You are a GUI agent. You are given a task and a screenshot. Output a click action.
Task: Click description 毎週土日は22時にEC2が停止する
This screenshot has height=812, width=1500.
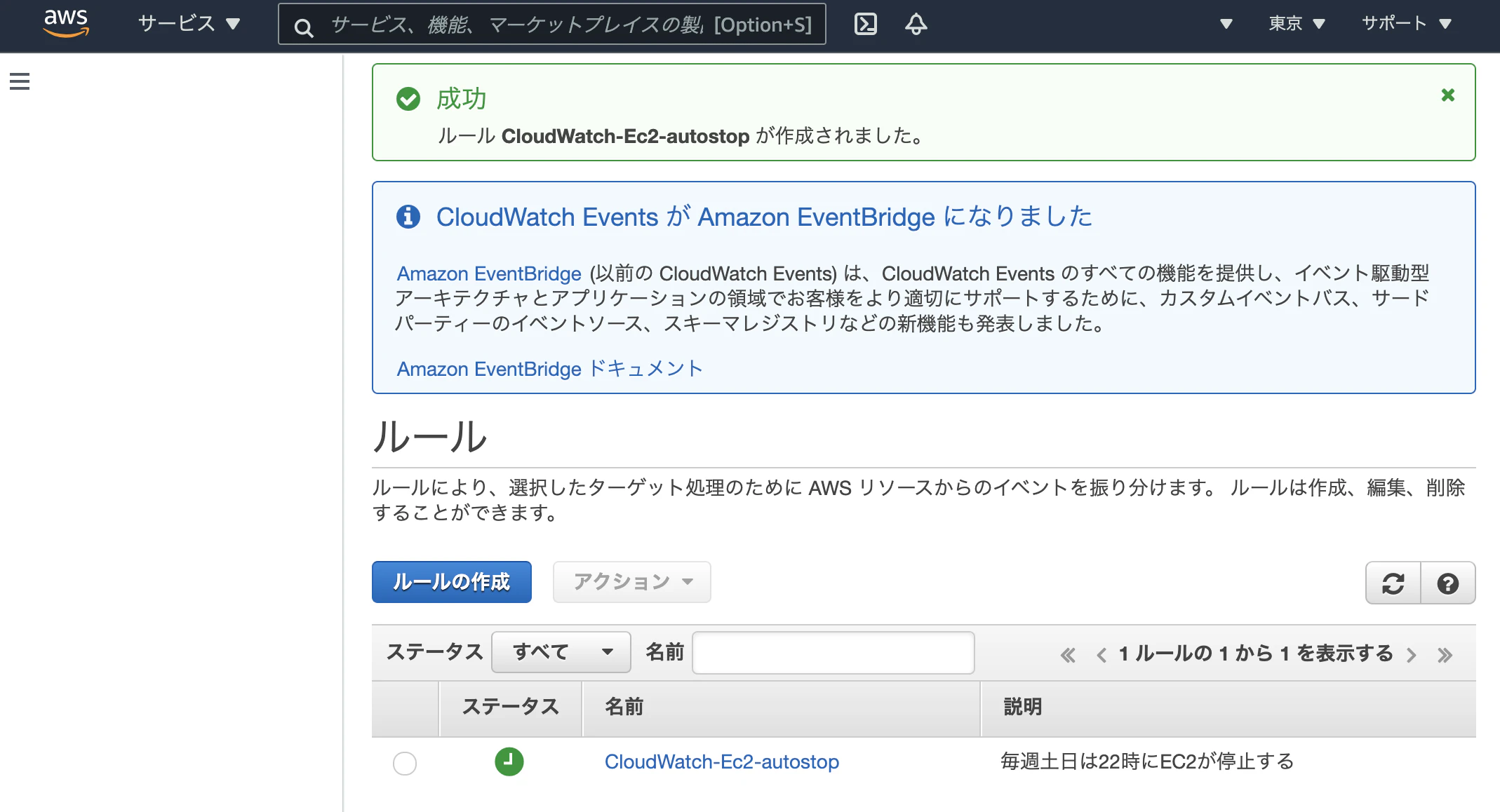pyautogui.click(x=1147, y=762)
